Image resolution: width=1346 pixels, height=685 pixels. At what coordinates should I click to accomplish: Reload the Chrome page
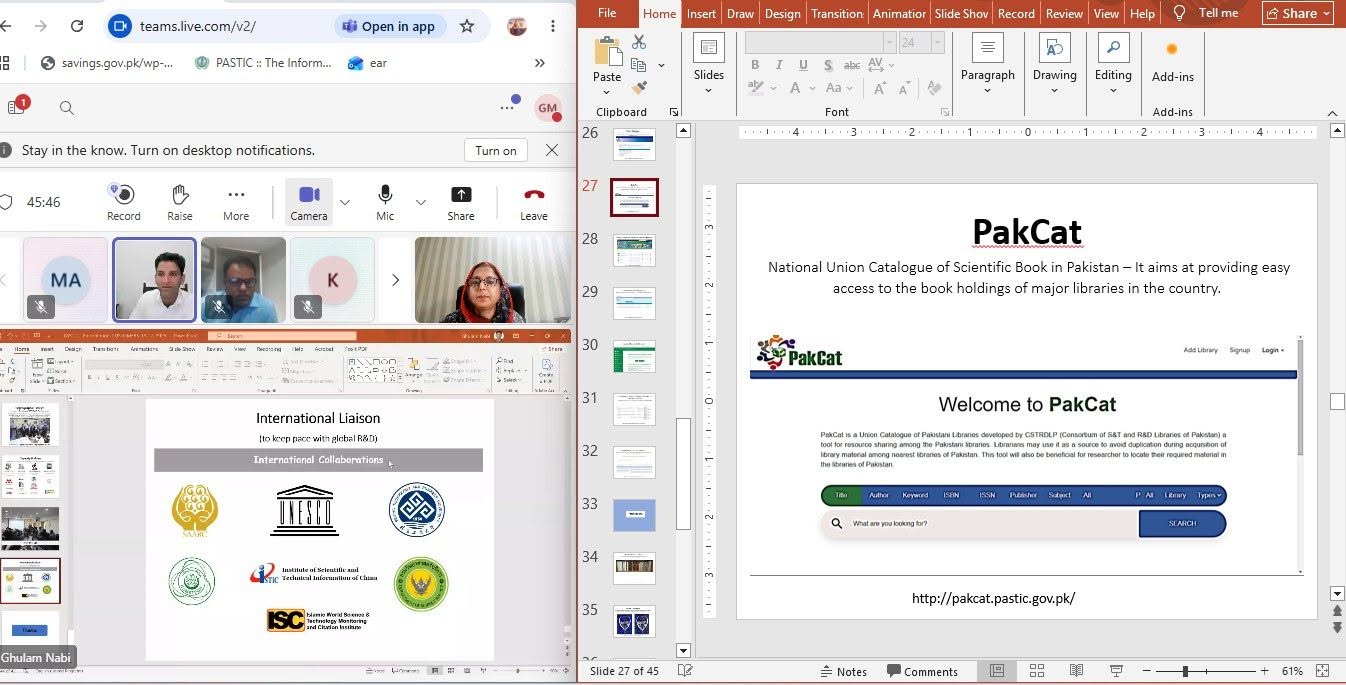coord(78,27)
